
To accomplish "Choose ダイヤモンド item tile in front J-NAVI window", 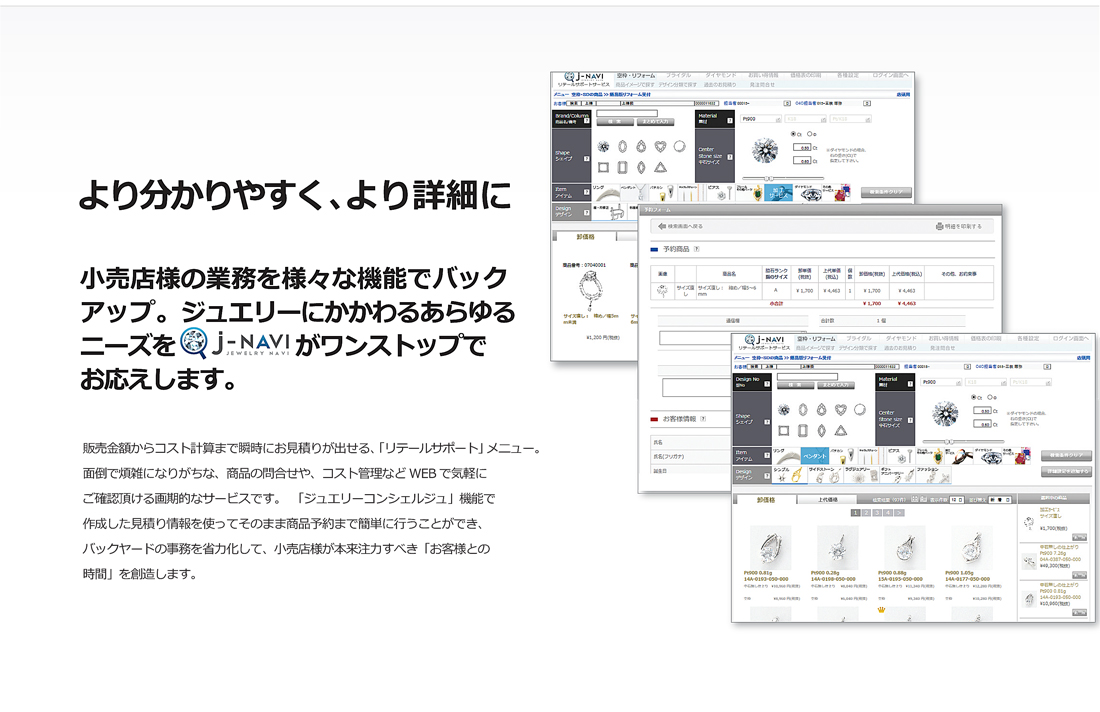I will pos(987,456).
